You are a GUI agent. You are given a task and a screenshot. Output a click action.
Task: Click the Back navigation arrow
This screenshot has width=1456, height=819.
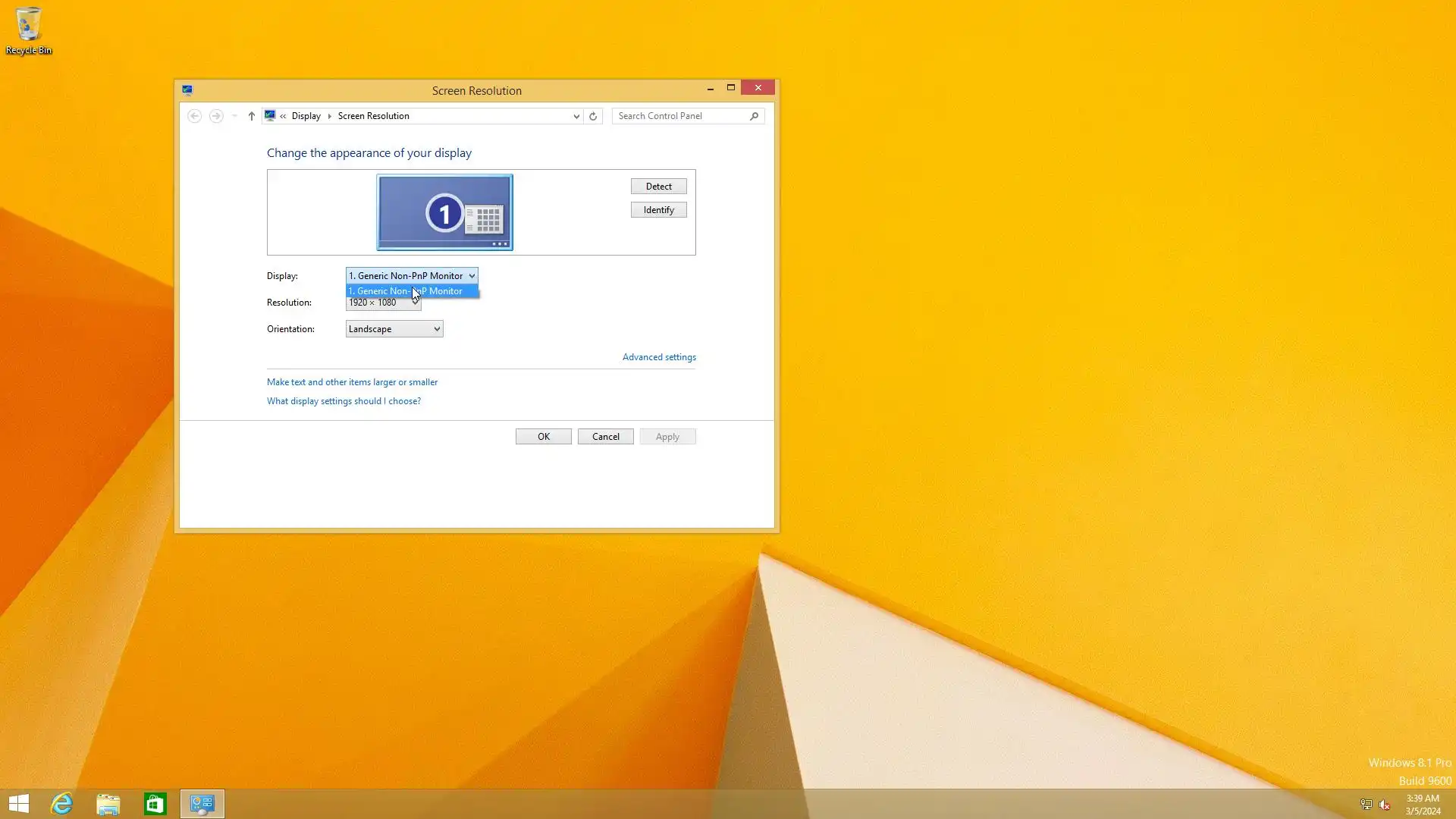point(194,116)
